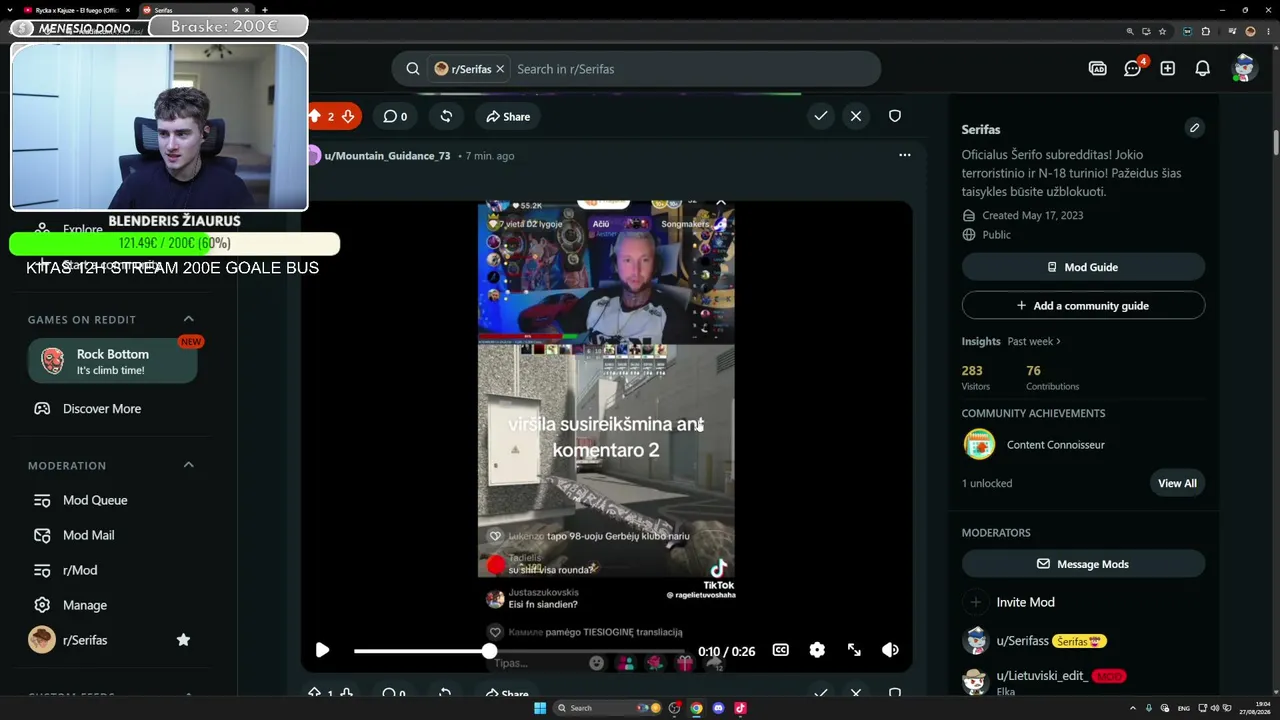Image resolution: width=1280 pixels, height=720 pixels.
Task: Go to r/Mod
Action: pyautogui.click(x=80, y=570)
